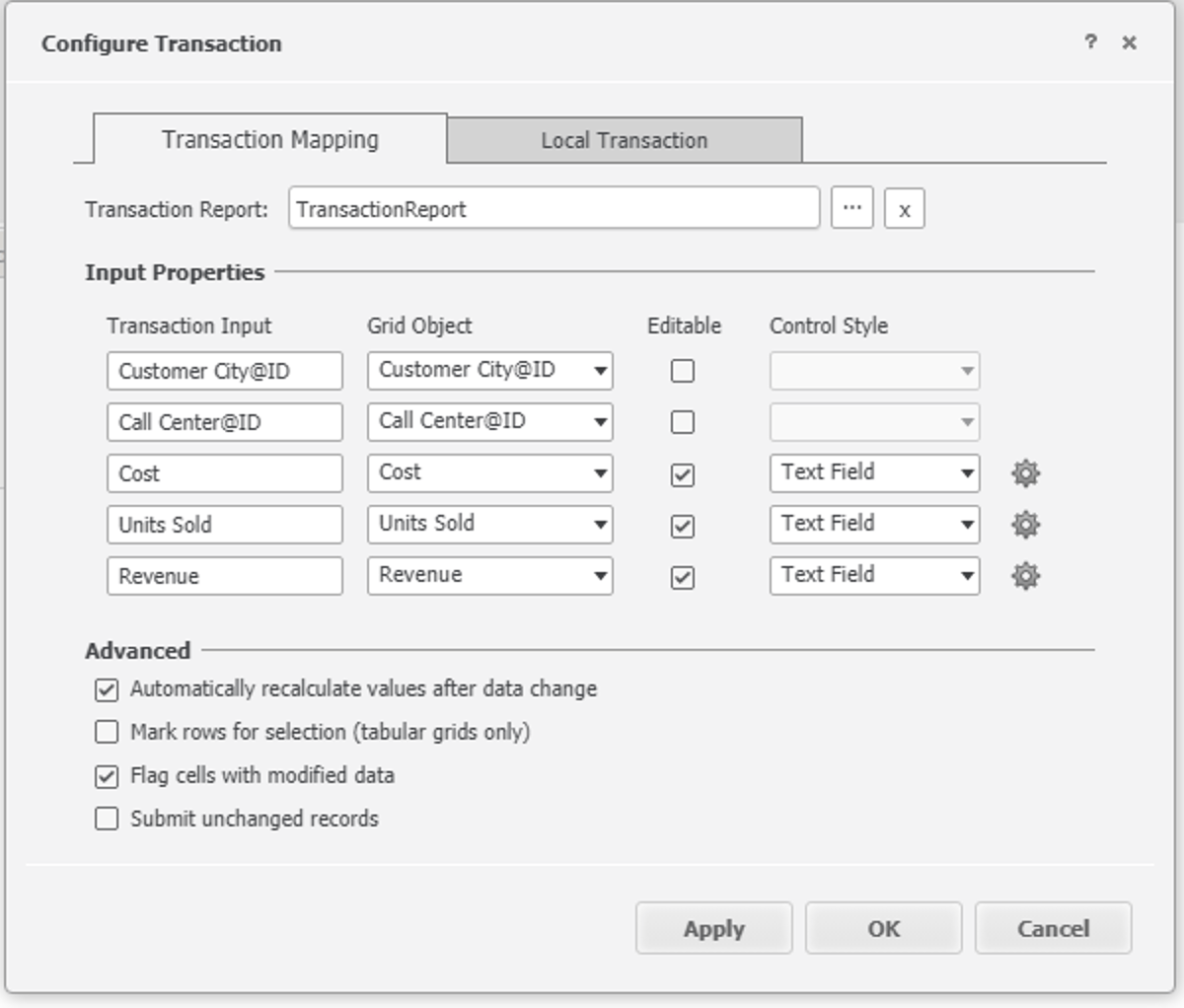Close the Configure Transaction dialog
Viewport: 1184px width, 1008px height.
coord(1130,42)
